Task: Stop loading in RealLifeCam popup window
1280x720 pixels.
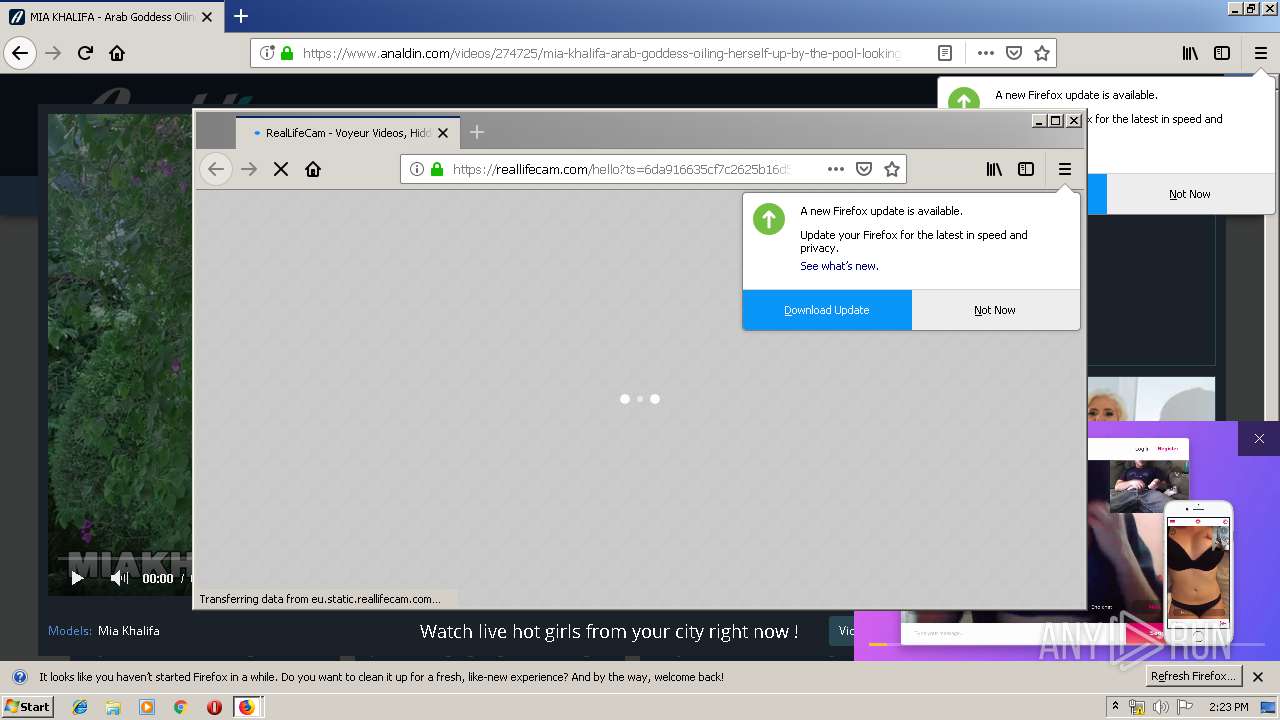Action: point(281,169)
